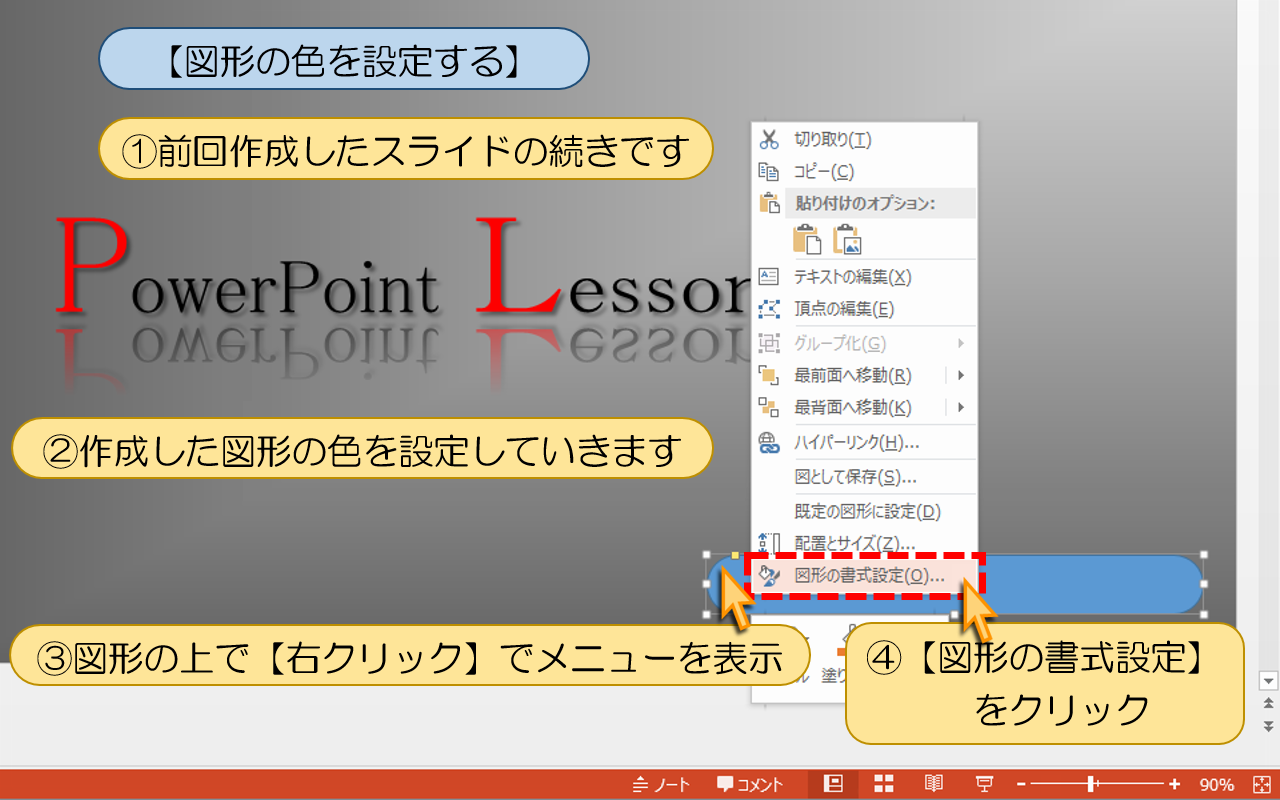Go to next slide double-arrow button
Viewport: 1280px width, 800px height.
pyautogui.click(x=1269, y=726)
